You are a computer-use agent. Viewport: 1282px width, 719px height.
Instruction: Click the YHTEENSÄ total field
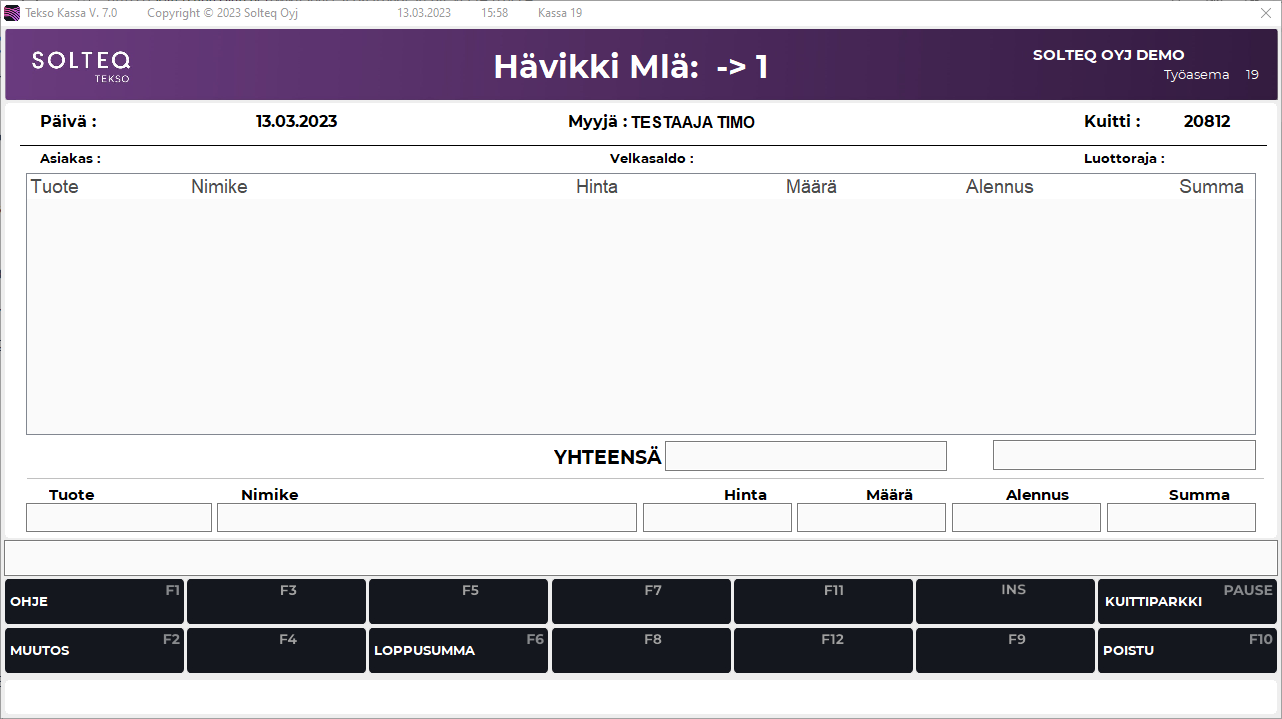(x=806, y=455)
